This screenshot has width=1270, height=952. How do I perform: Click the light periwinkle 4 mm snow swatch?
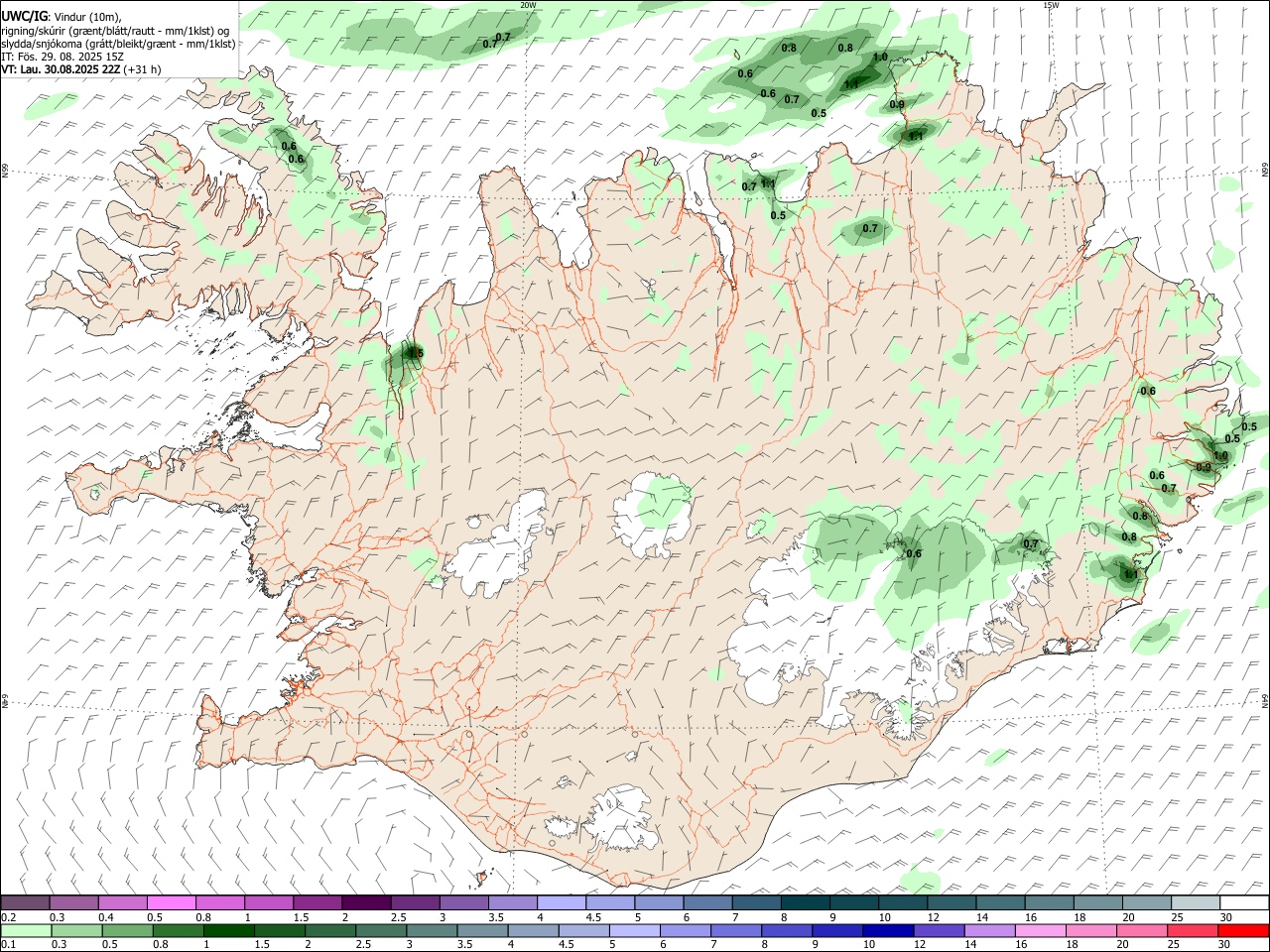(x=561, y=902)
